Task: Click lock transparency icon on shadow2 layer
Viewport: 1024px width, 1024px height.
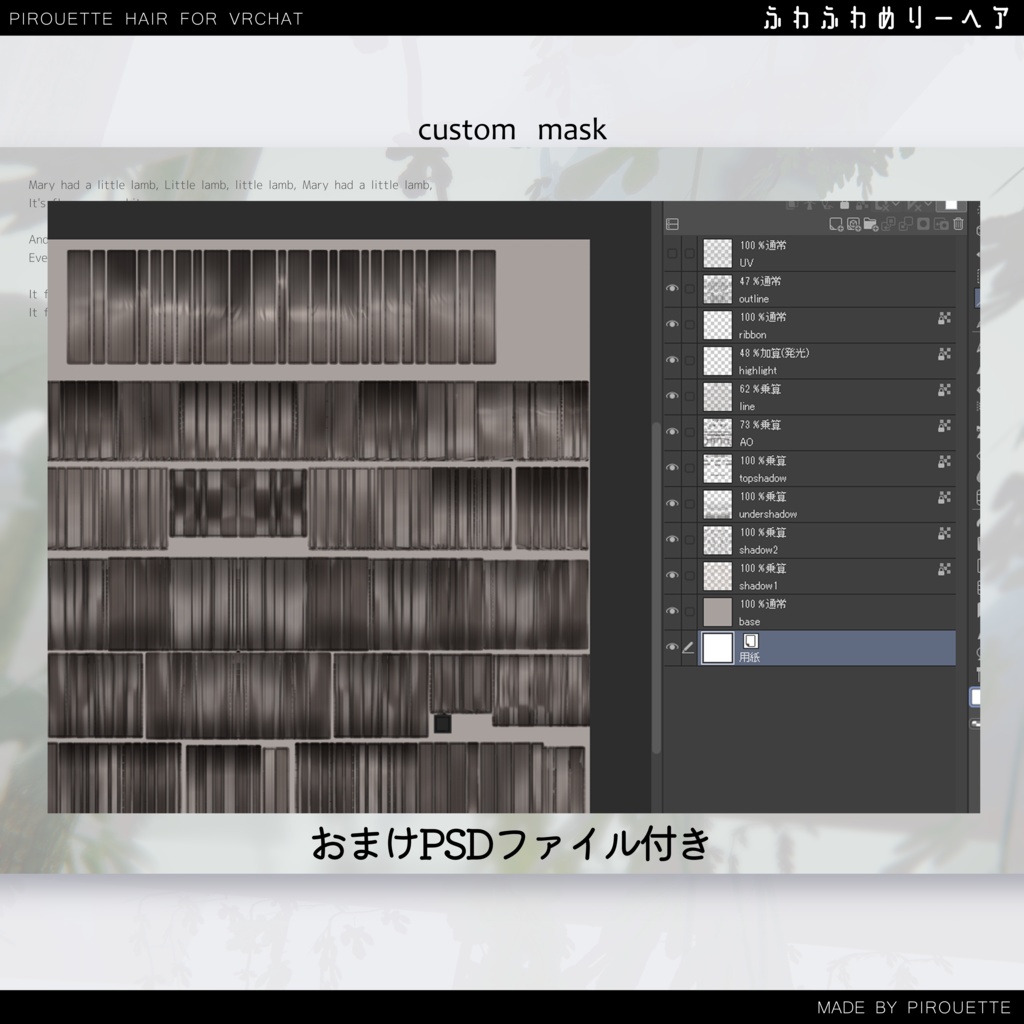Action: point(944,534)
